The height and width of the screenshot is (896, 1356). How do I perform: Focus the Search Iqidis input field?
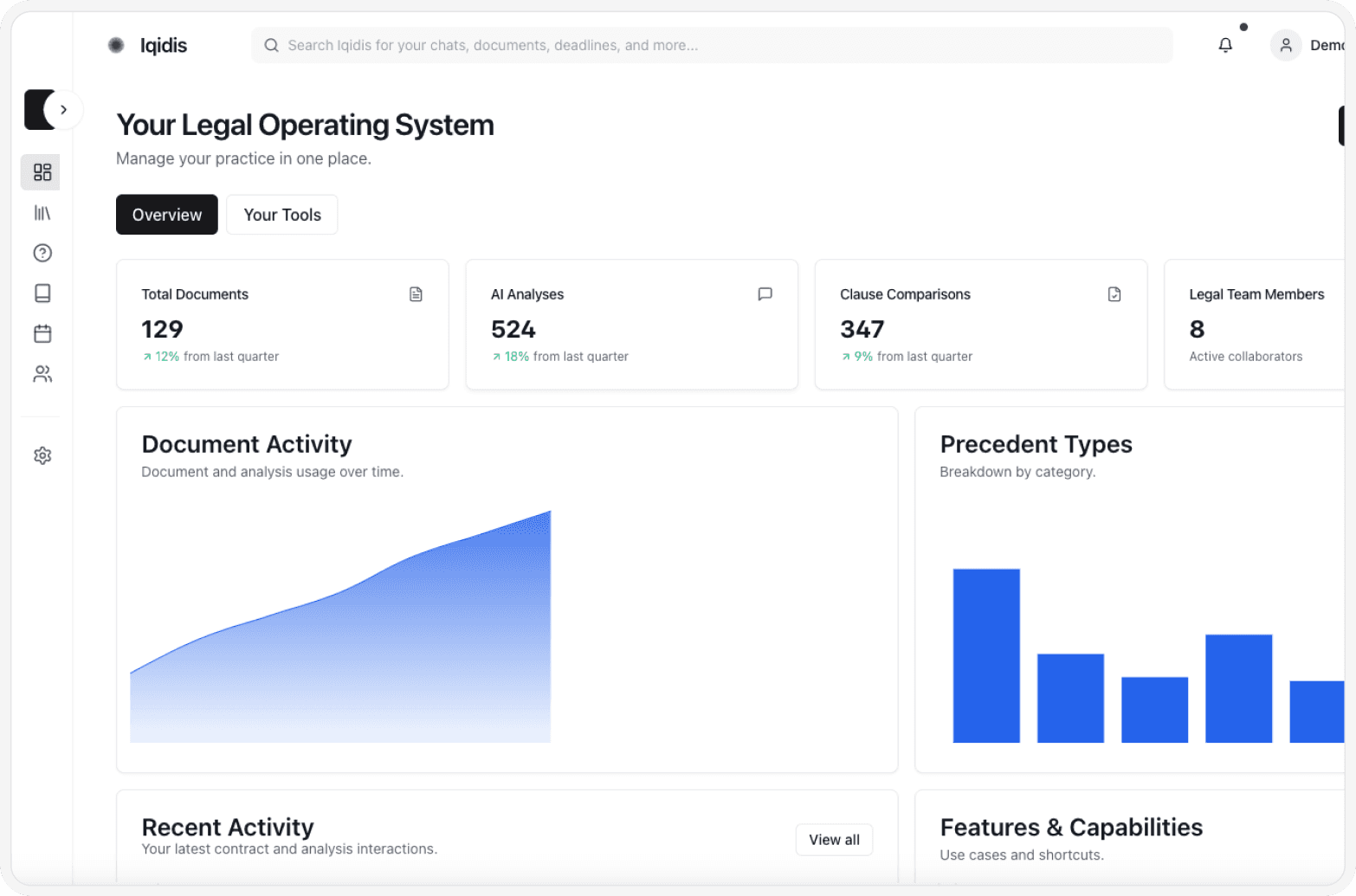coord(712,45)
